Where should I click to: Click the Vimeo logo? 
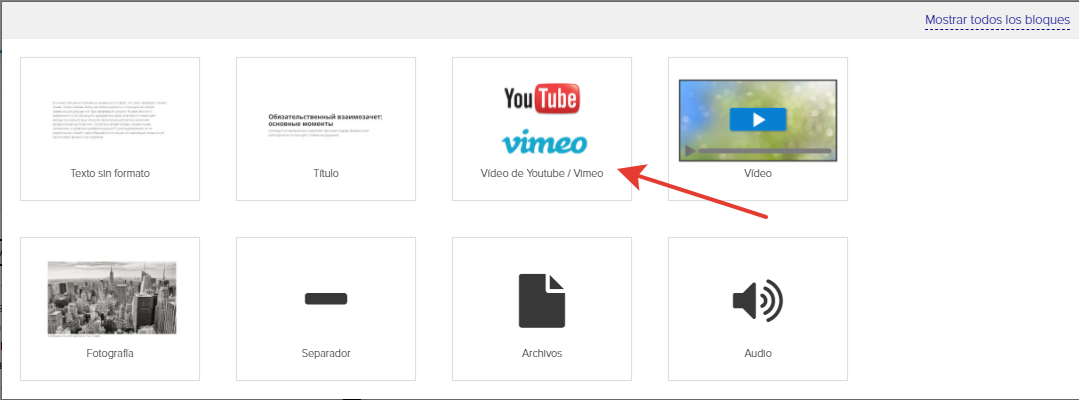tap(544, 141)
